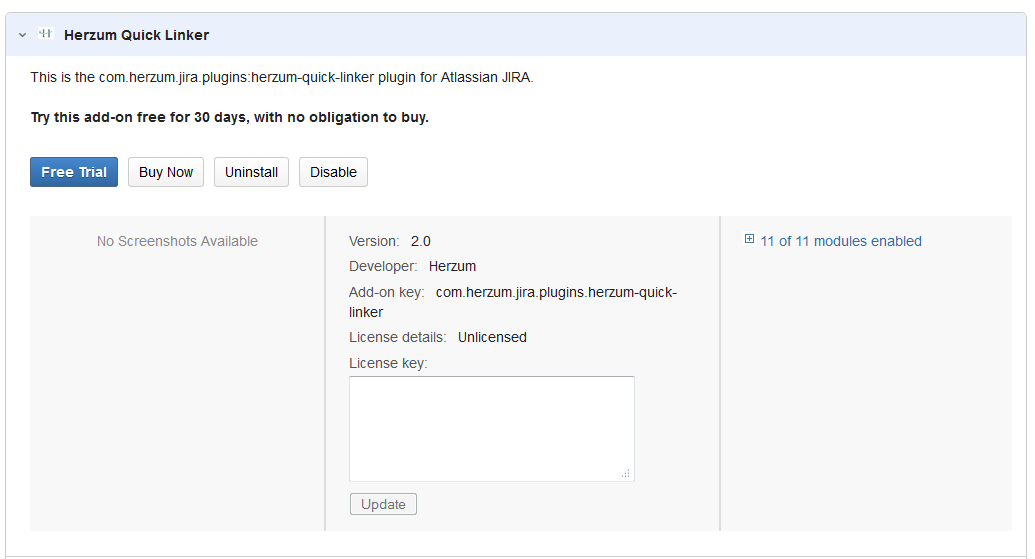This screenshot has width=1035, height=559.
Task: Start the Free Trial
Action: click(74, 172)
